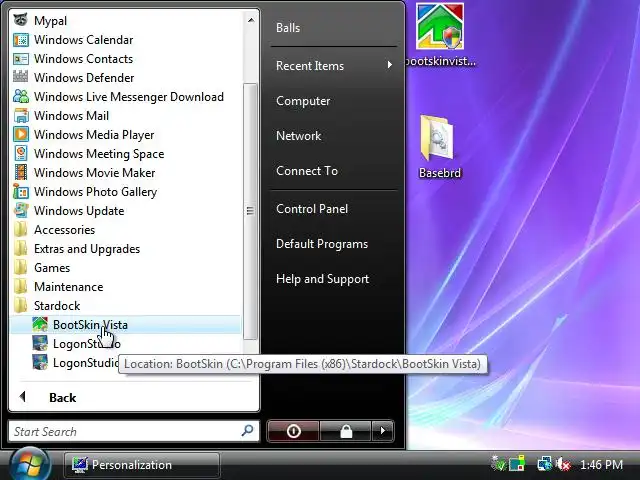Click the Windows Defender castle icon
Screen dimensions: 640x480
point(20,77)
